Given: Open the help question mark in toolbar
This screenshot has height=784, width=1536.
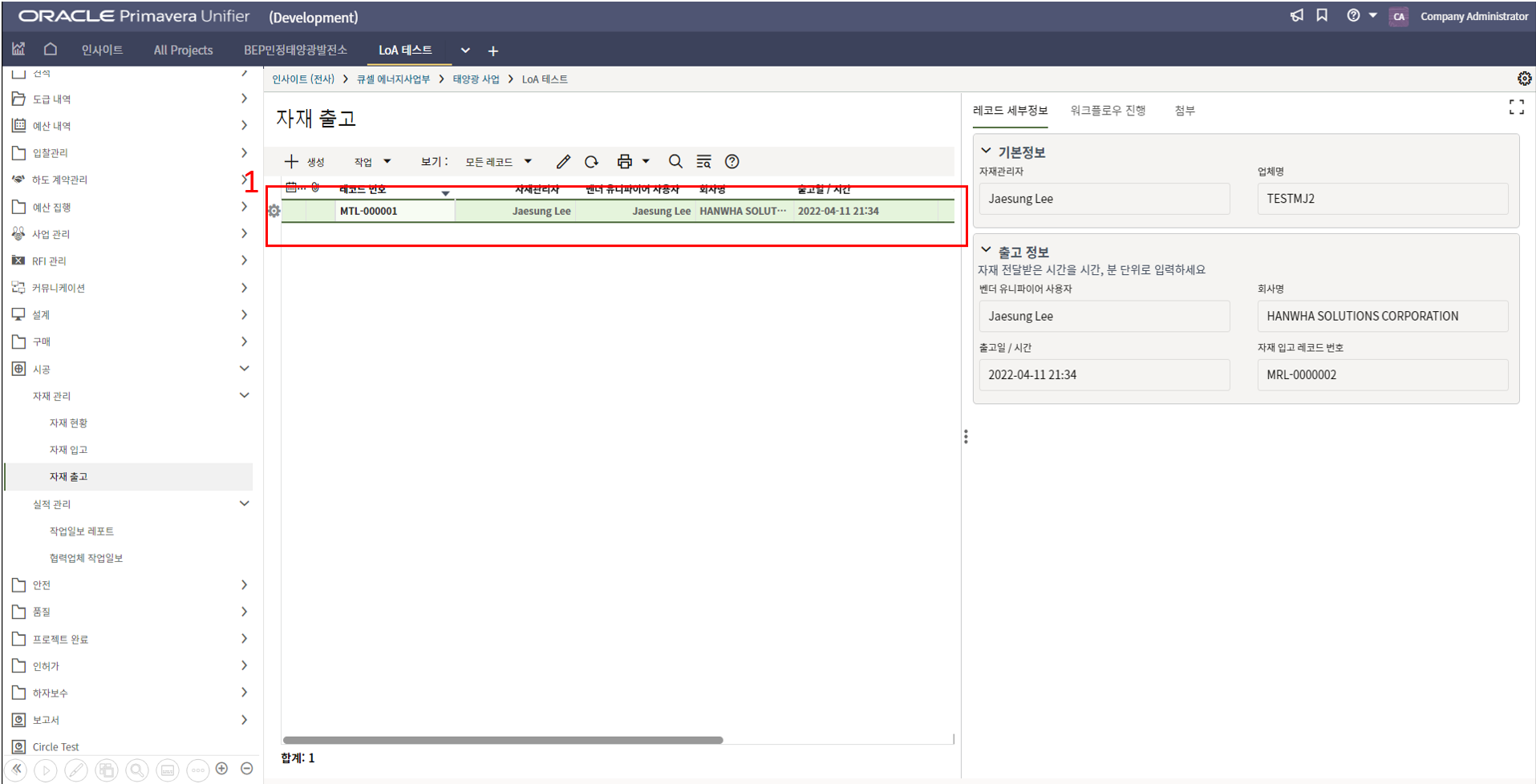Looking at the screenshot, I should pos(732,162).
